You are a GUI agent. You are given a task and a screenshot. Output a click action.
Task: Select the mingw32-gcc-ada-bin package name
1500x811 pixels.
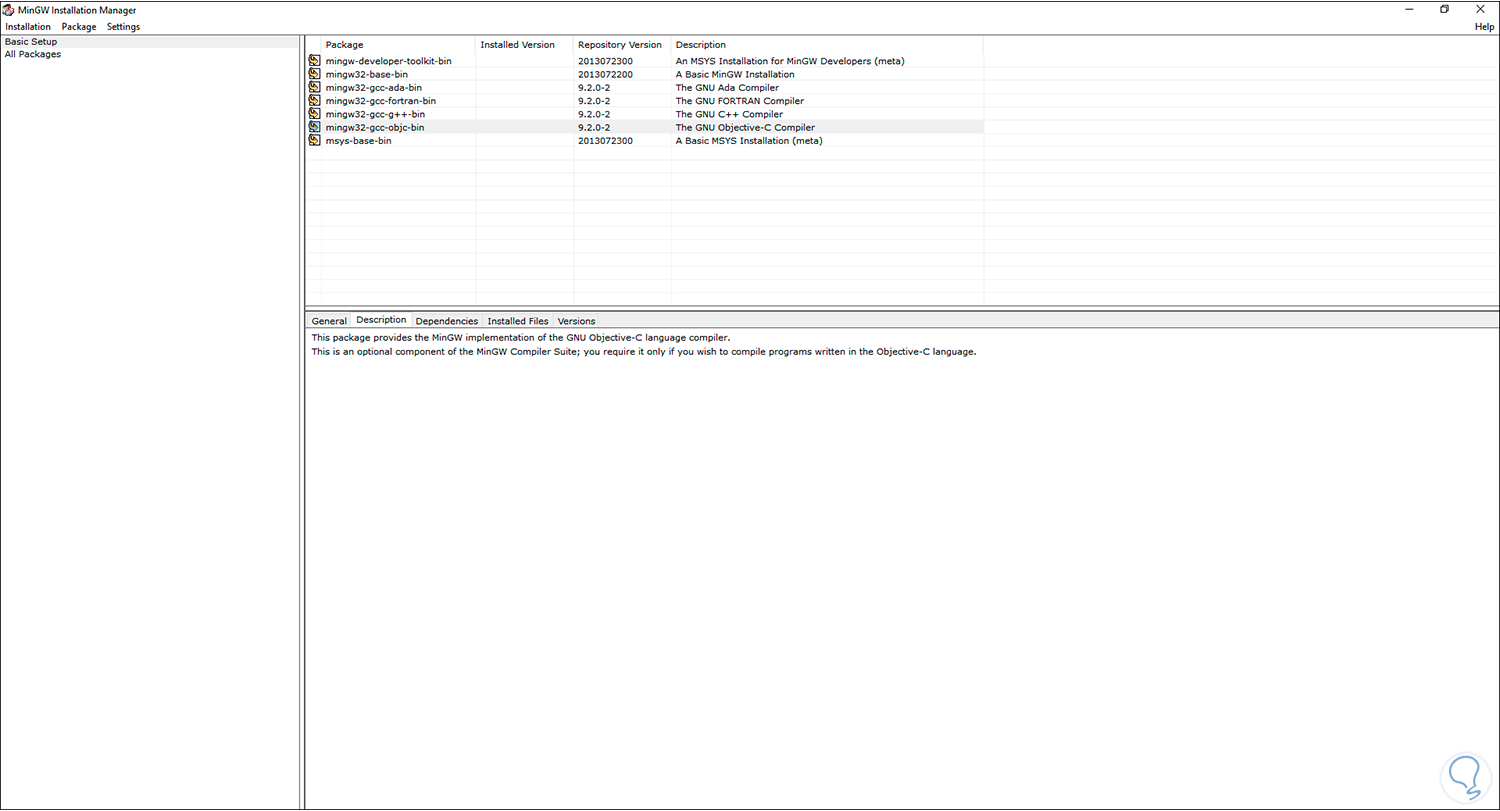tap(373, 87)
